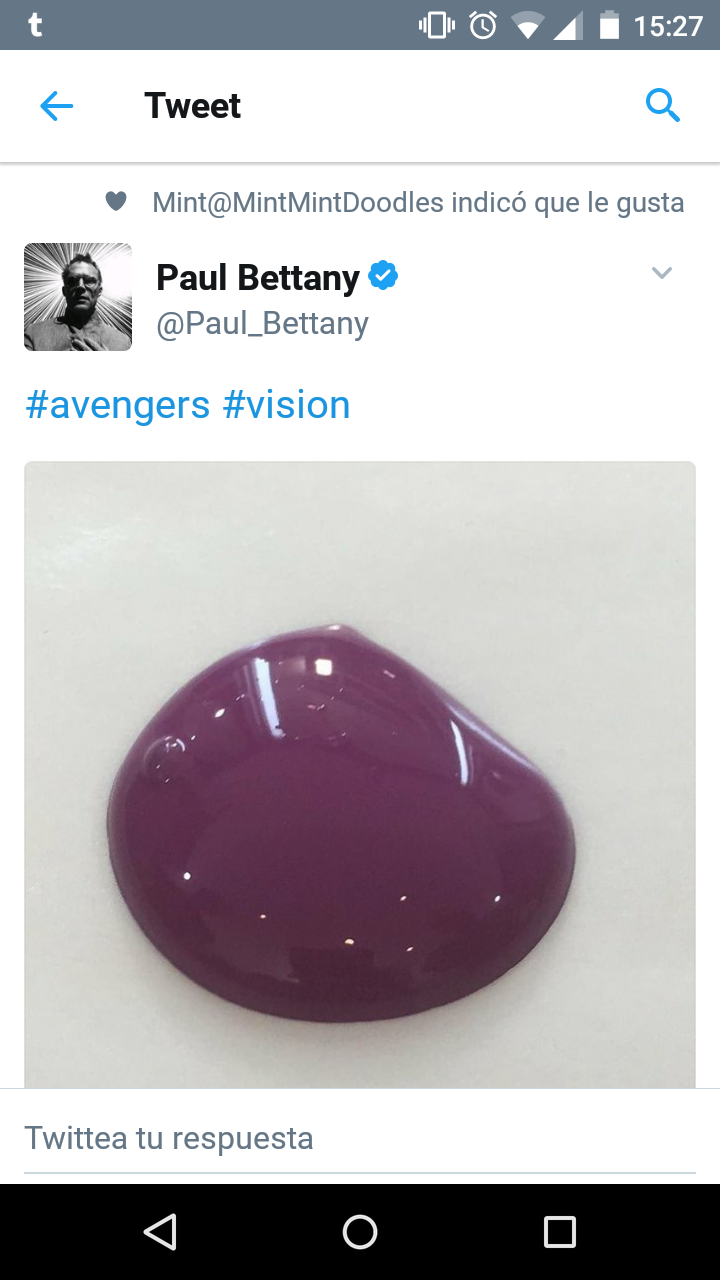View Paul Bettany's profile picture

point(78,297)
